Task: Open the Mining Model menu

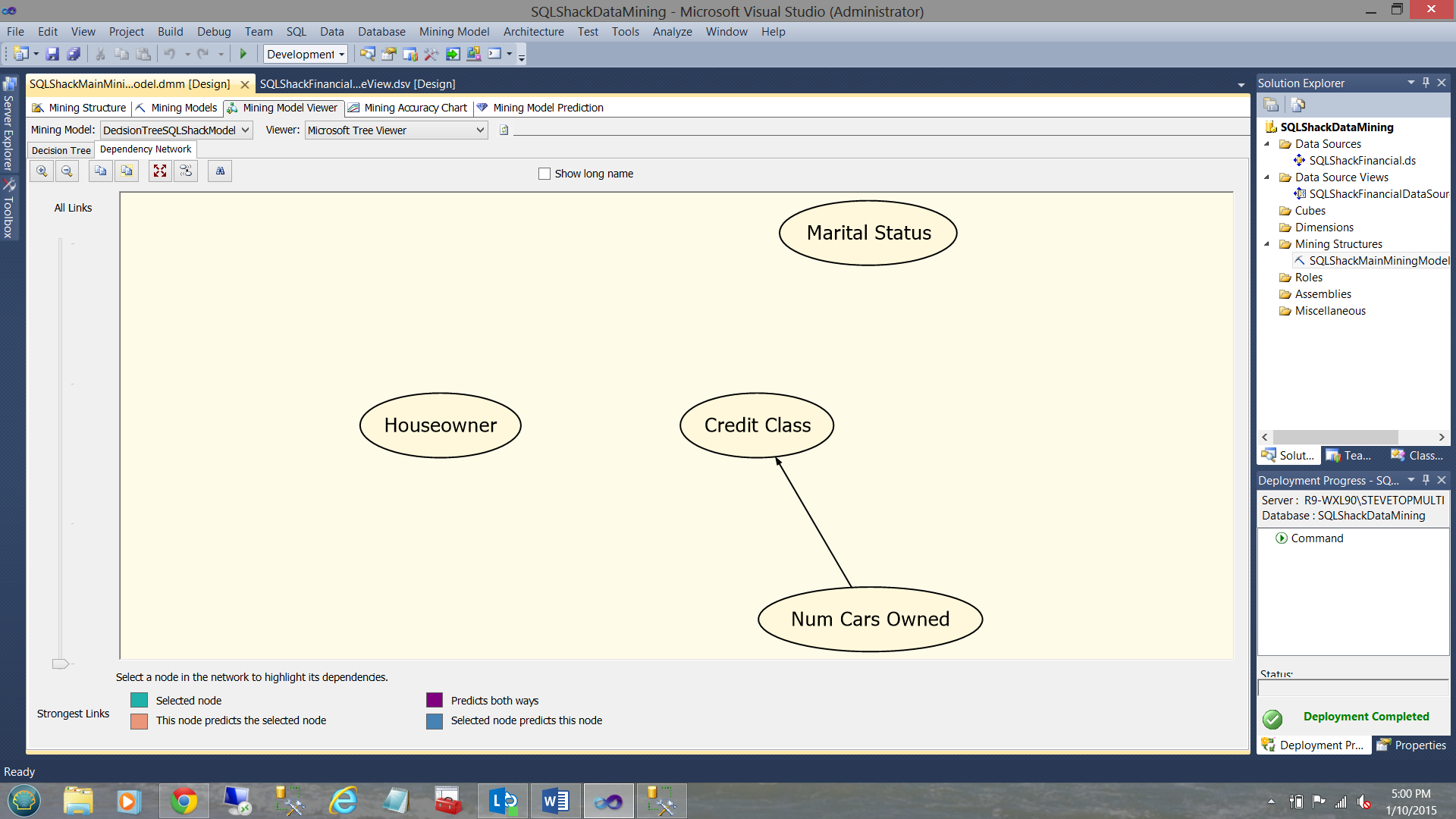Action: [x=453, y=32]
